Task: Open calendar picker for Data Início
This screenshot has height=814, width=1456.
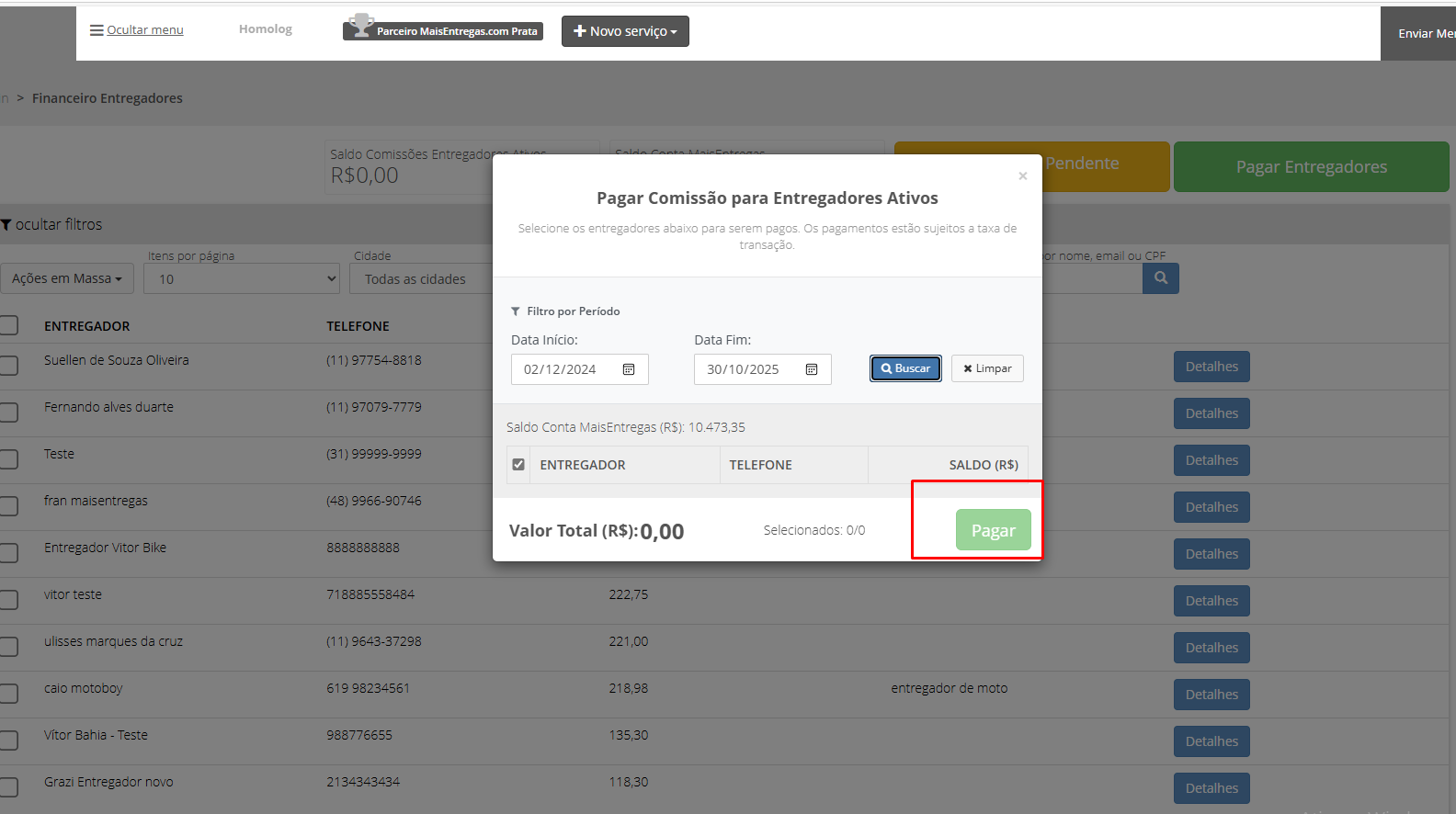Action: click(629, 369)
